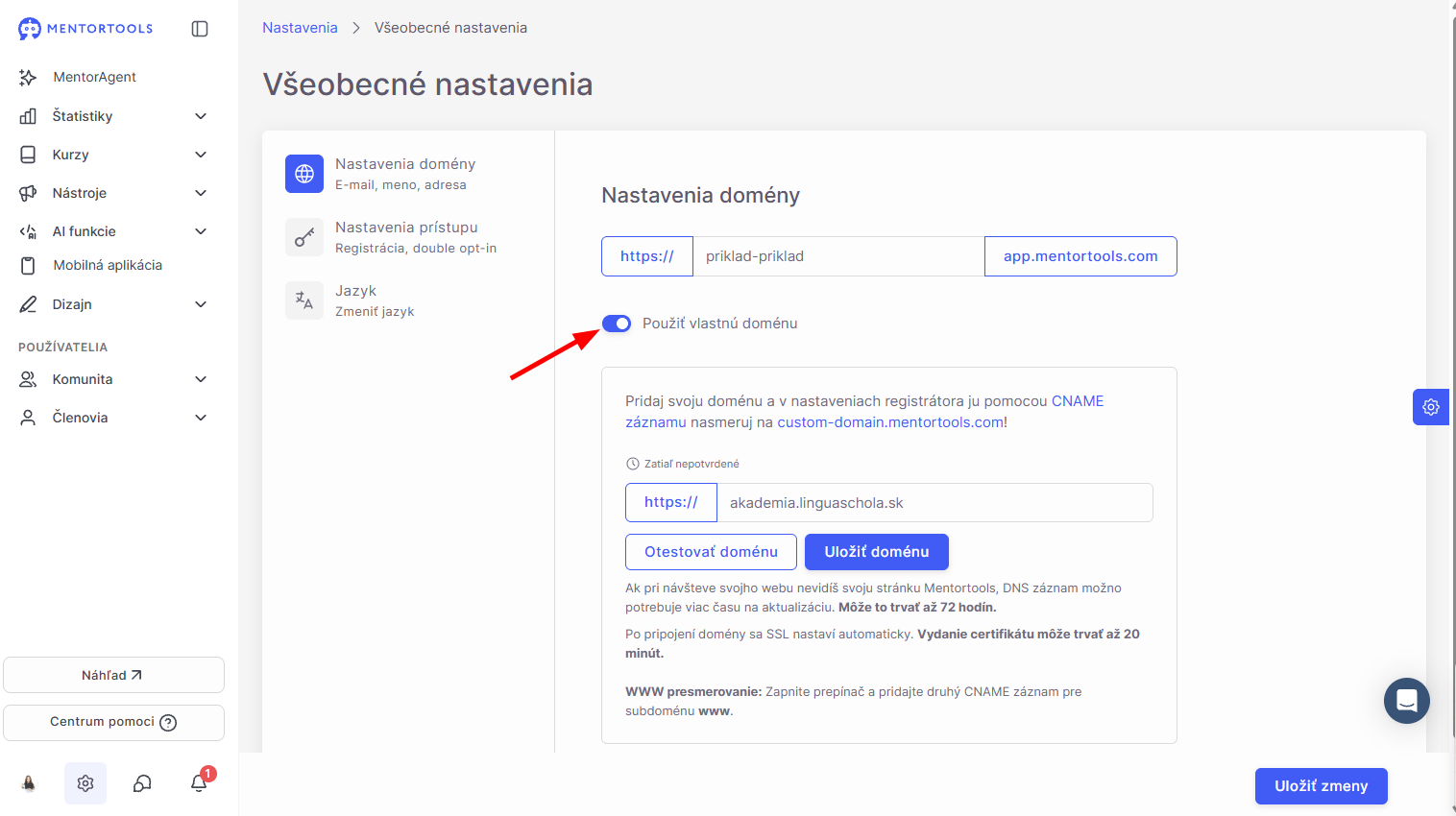Open the chat bubbles icon in the bottom bar
1456x816 pixels.
coord(142,783)
